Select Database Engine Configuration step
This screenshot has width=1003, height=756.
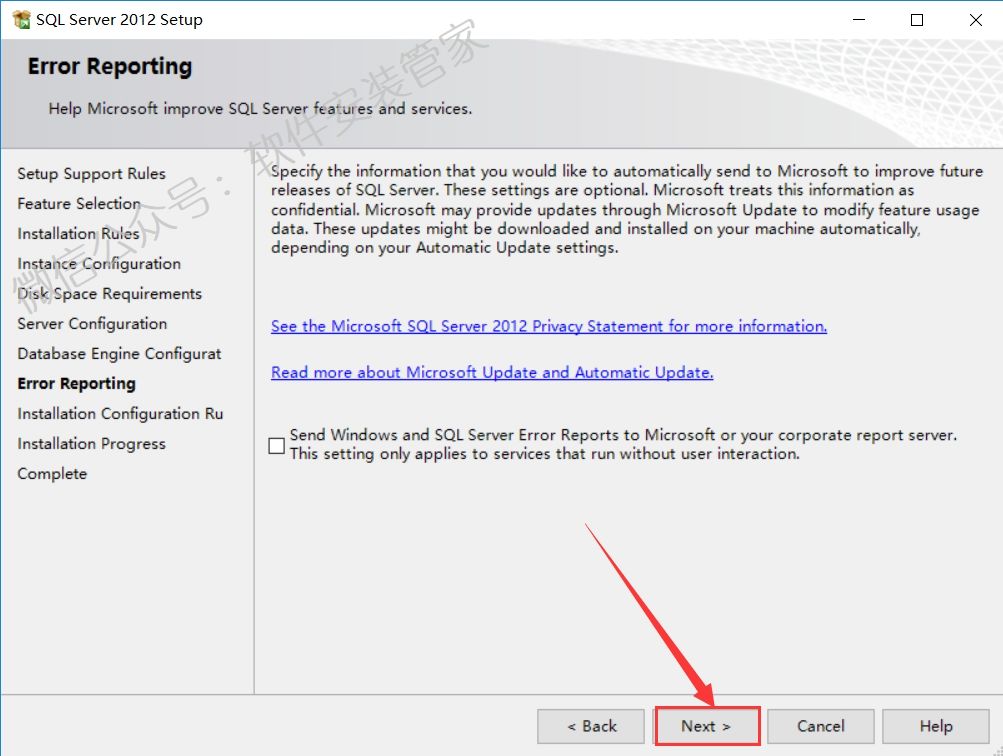[119, 354]
